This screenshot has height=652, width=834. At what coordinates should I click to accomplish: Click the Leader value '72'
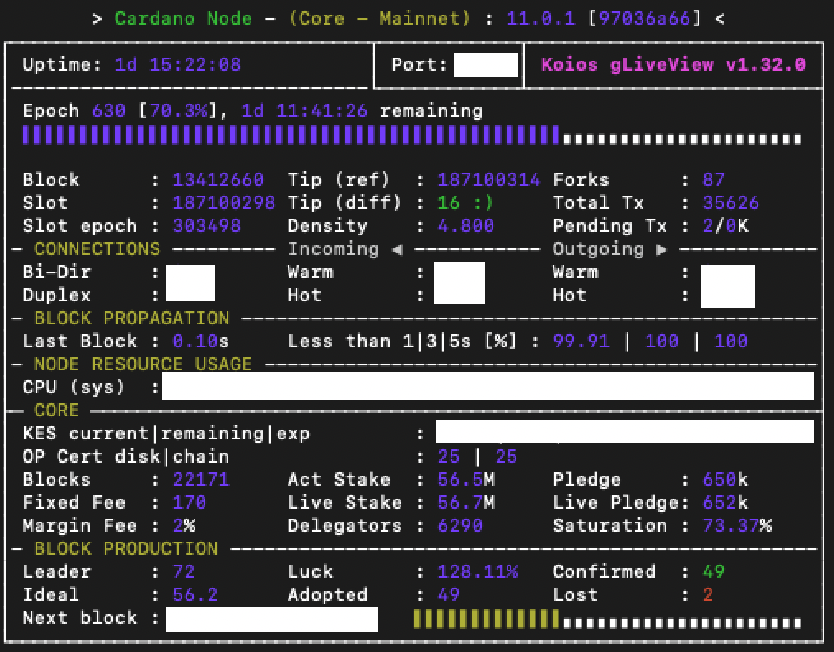coord(184,572)
